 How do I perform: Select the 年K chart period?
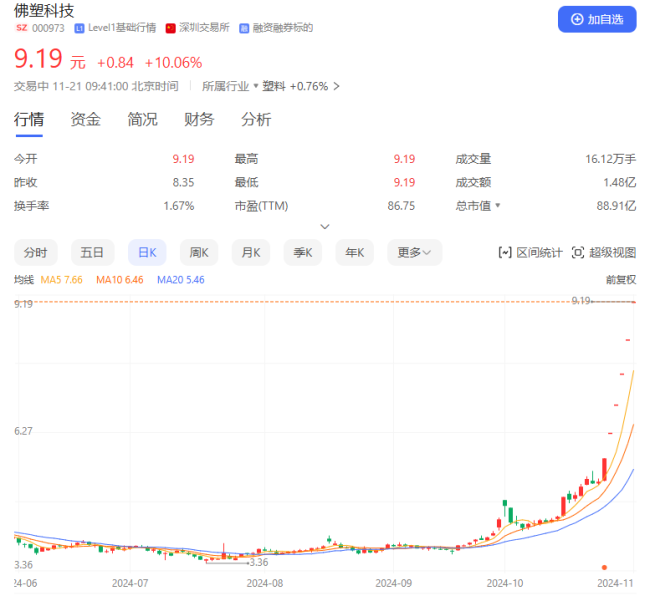[354, 252]
